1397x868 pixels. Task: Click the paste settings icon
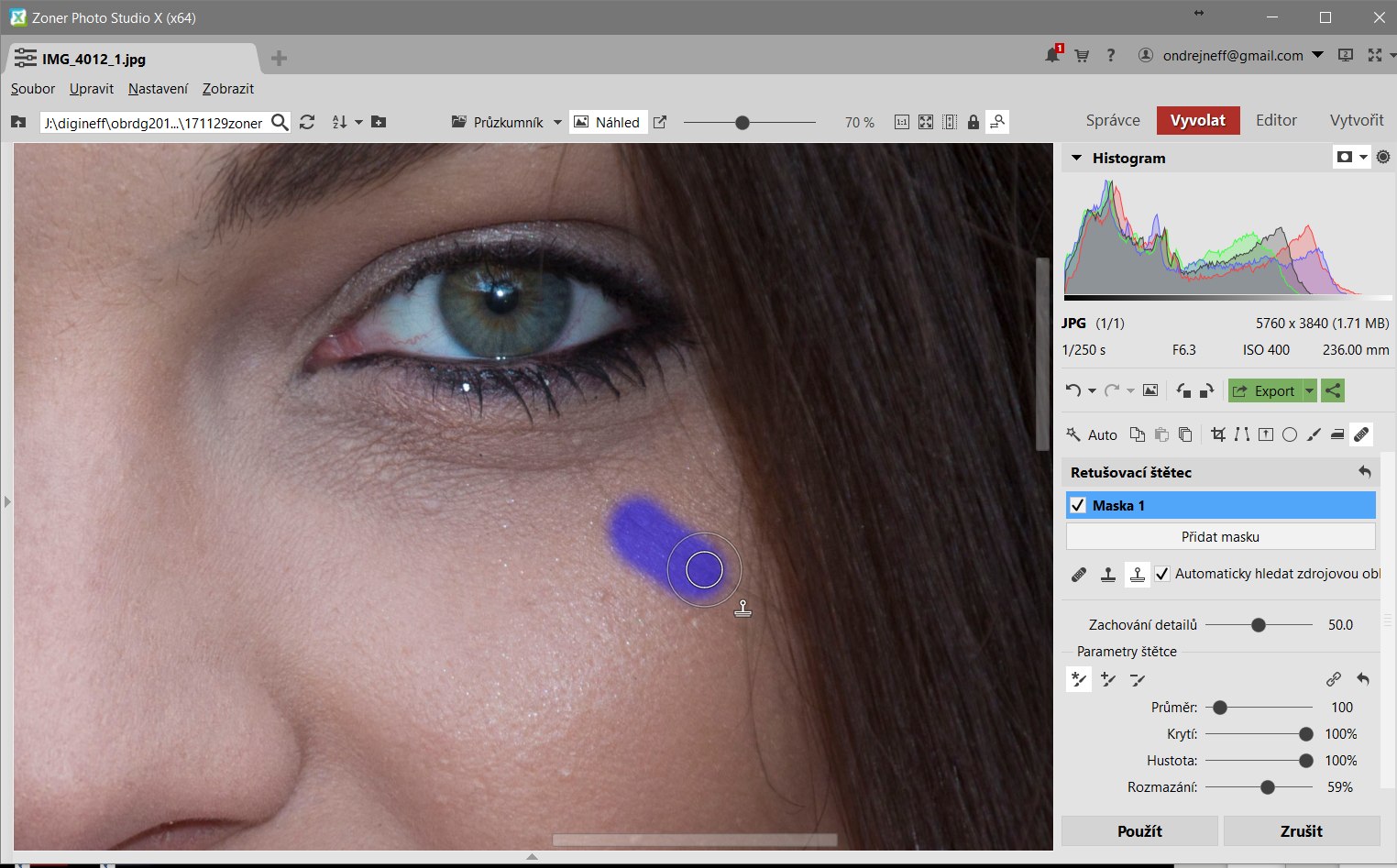[1161, 434]
